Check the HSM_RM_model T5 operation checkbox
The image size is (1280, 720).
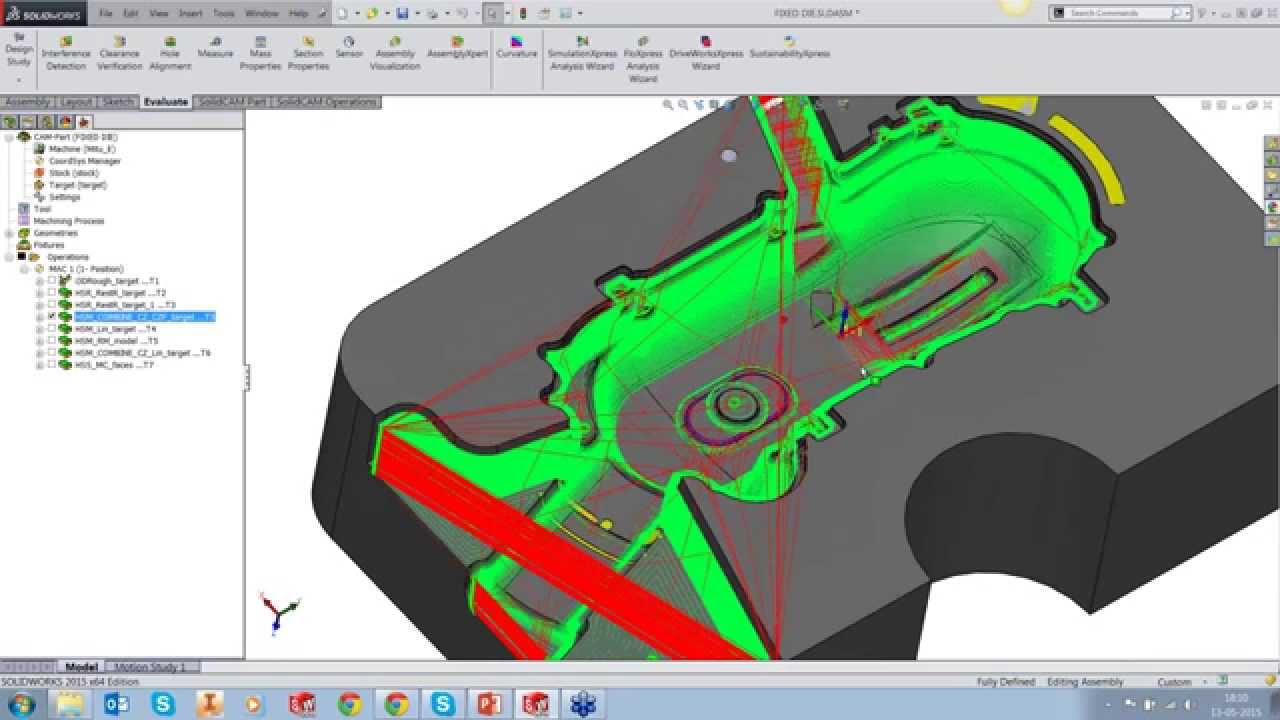[x=52, y=341]
